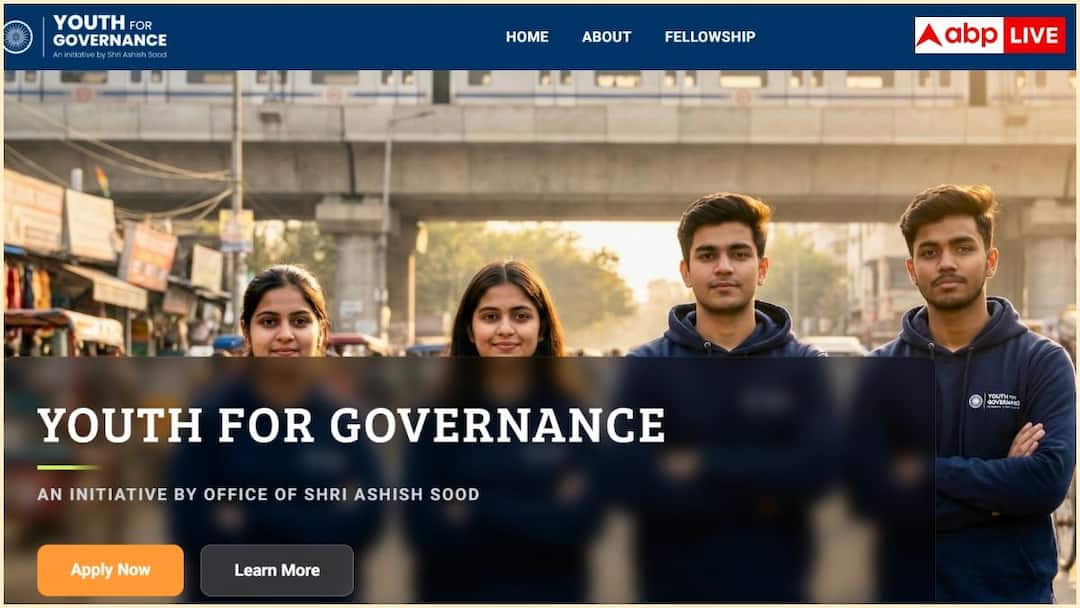Click the green accent line under headline
The image size is (1080, 608).
pos(68,468)
